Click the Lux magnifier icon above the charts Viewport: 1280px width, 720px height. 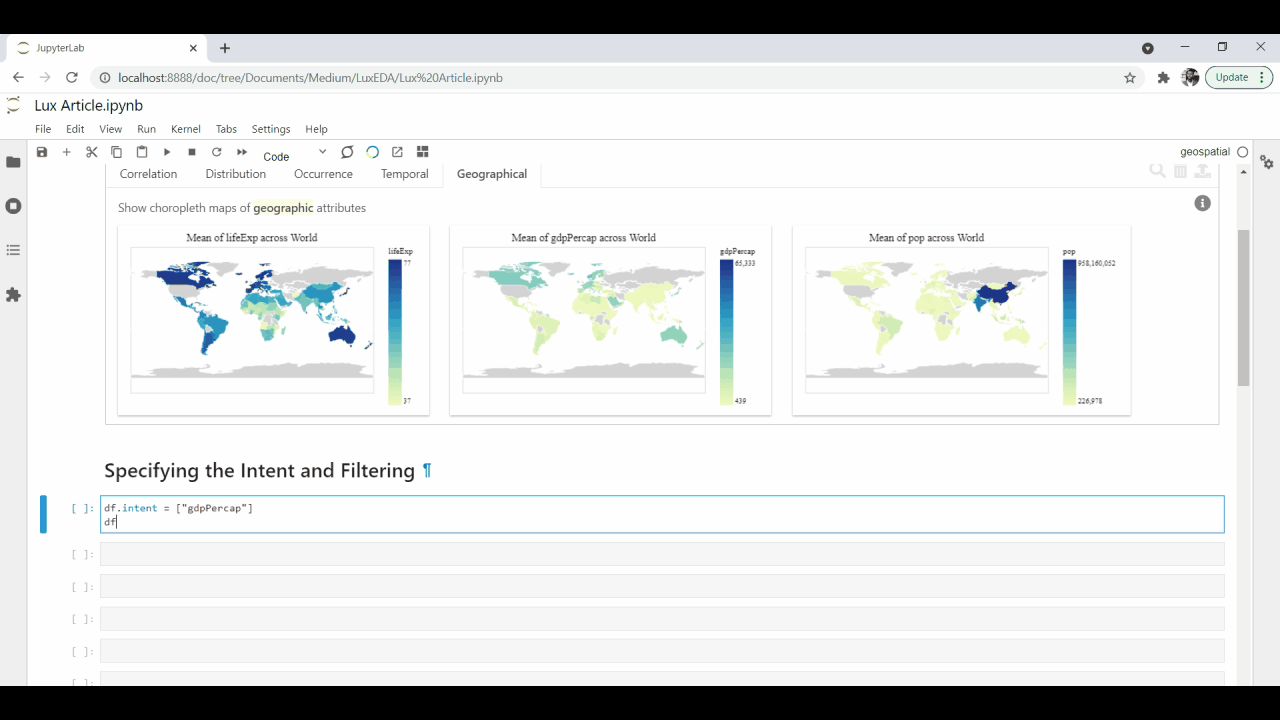[x=1157, y=171]
